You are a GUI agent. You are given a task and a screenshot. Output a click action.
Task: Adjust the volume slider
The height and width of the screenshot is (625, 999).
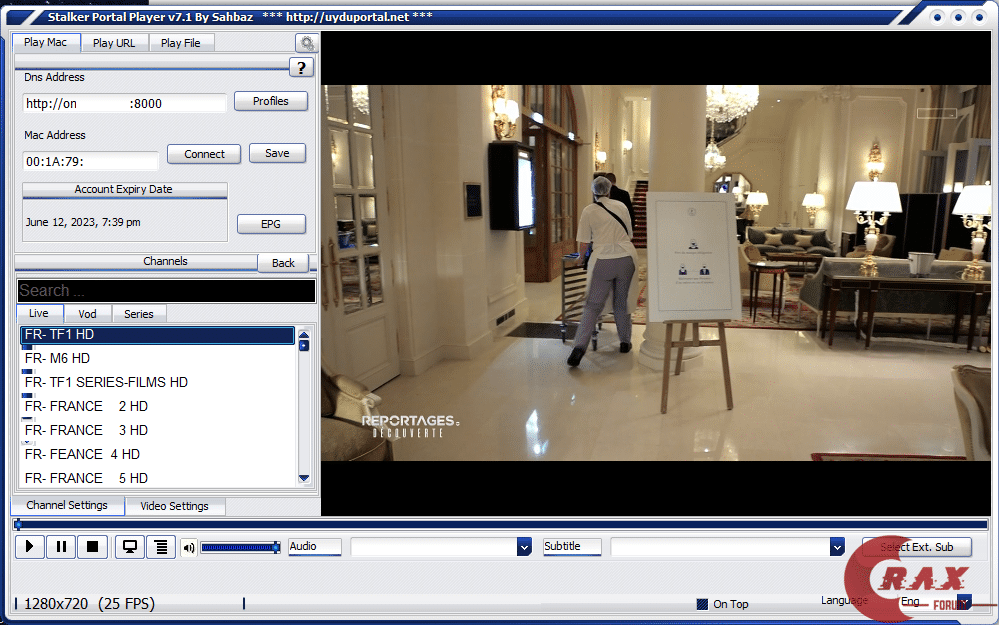tap(240, 547)
